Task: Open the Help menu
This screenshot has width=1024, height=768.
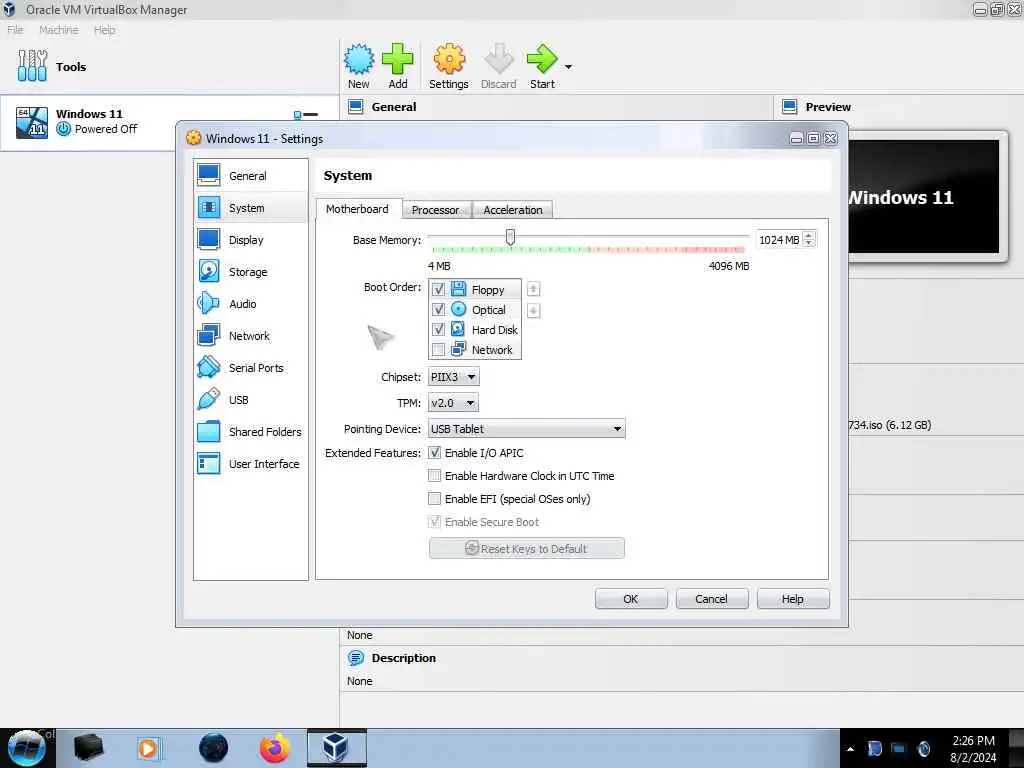Action: 104,29
